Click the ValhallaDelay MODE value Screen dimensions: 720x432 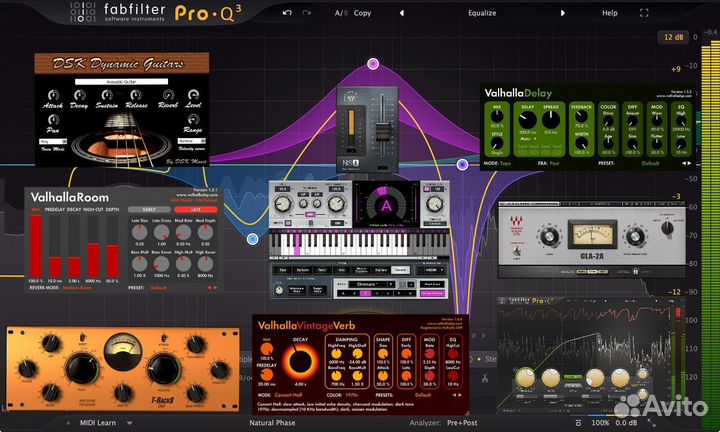tap(505, 163)
